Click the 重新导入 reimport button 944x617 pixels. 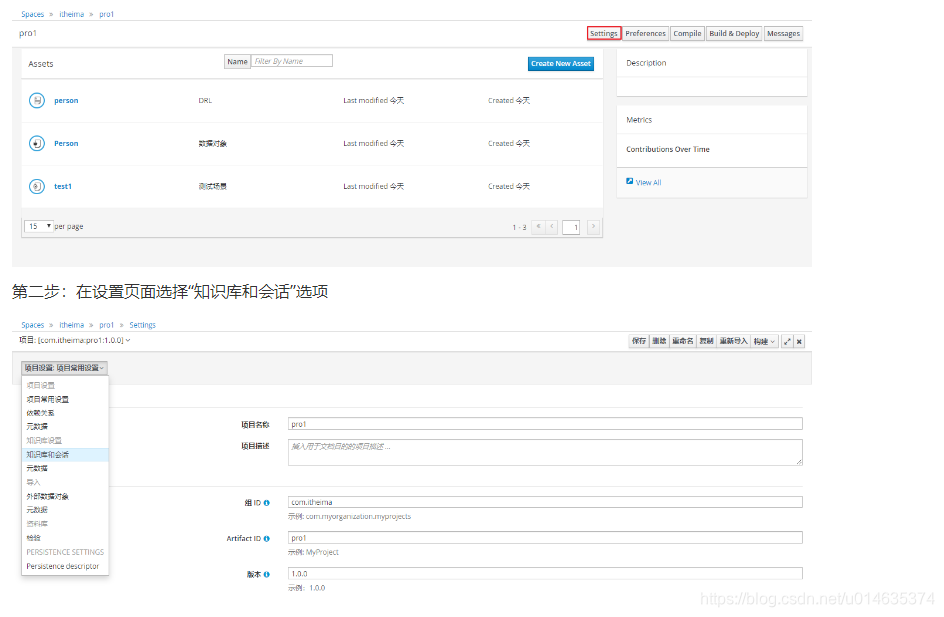(733, 341)
